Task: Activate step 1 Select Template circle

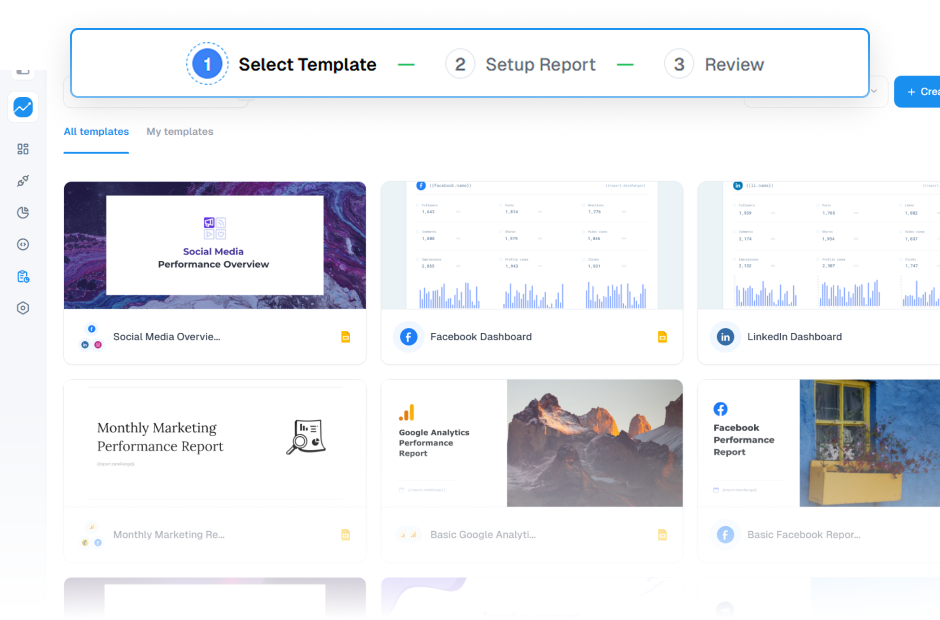Action: [x=207, y=64]
